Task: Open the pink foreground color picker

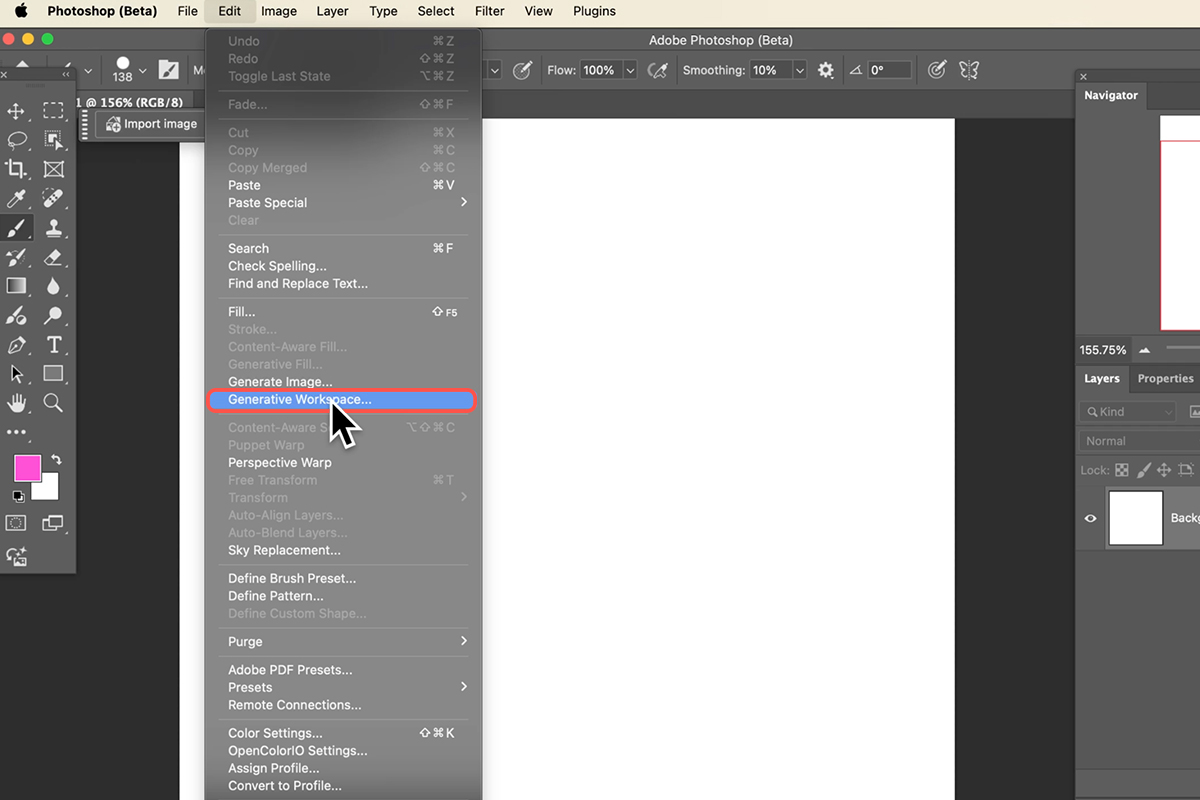Action: coord(26,466)
